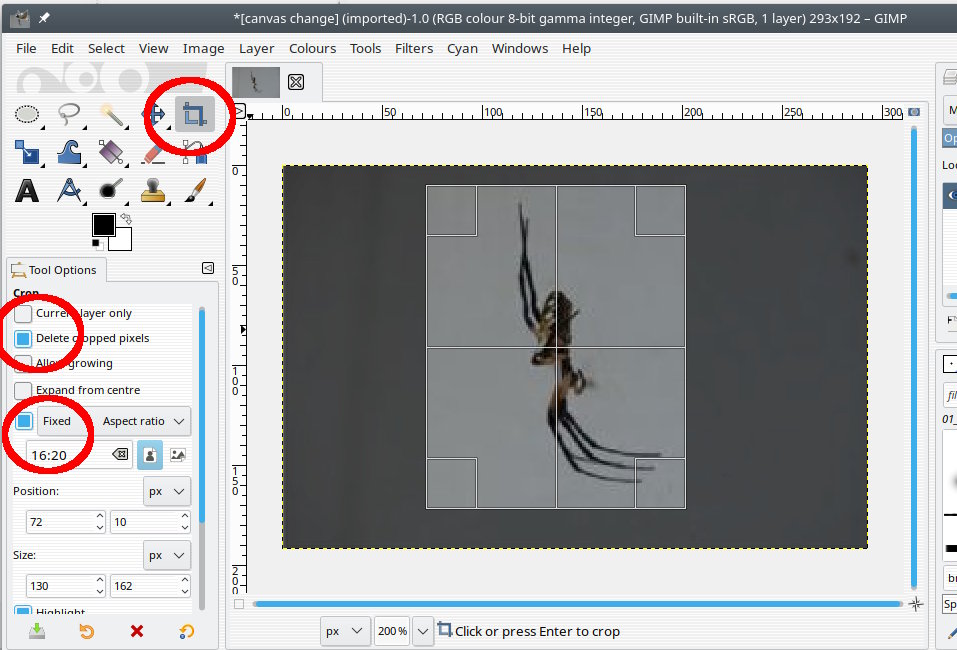Enable Current layer only checkbox
The image size is (957, 650).
pos(23,313)
